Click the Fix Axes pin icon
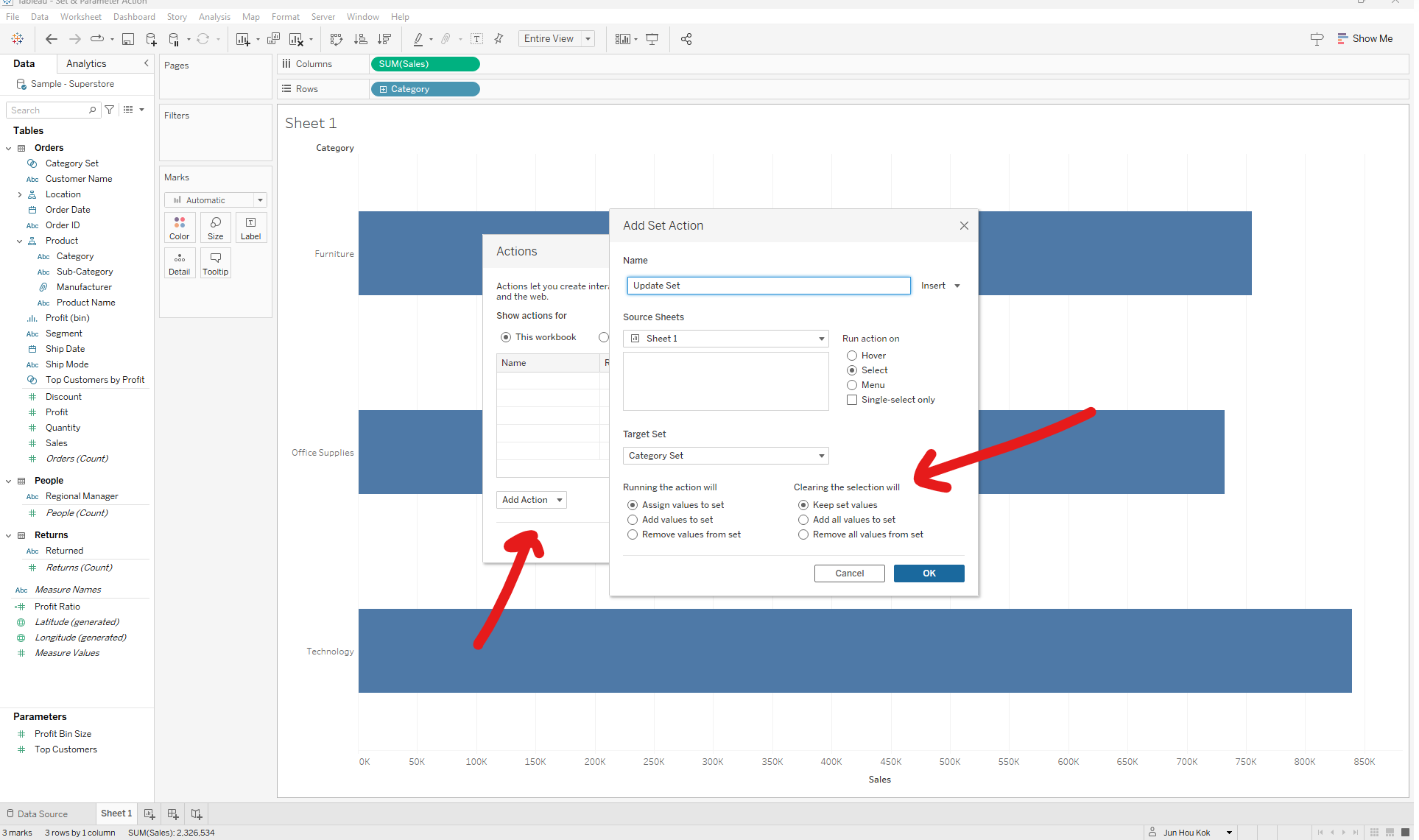The width and height of the screenshot is (1419, 840). [499, 39]
